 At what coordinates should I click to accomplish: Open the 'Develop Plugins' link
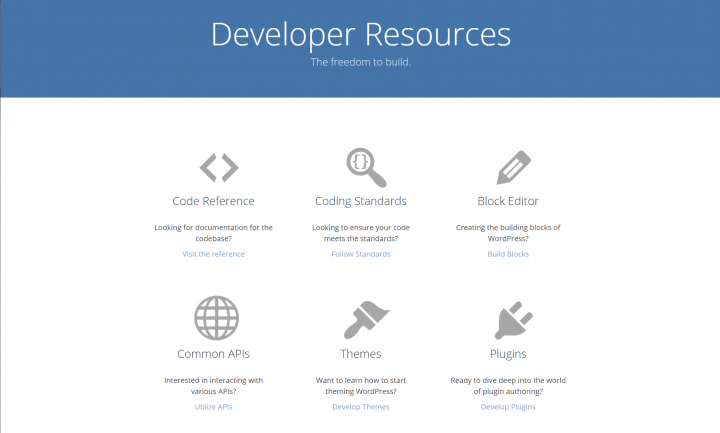(x=508, y=407)
